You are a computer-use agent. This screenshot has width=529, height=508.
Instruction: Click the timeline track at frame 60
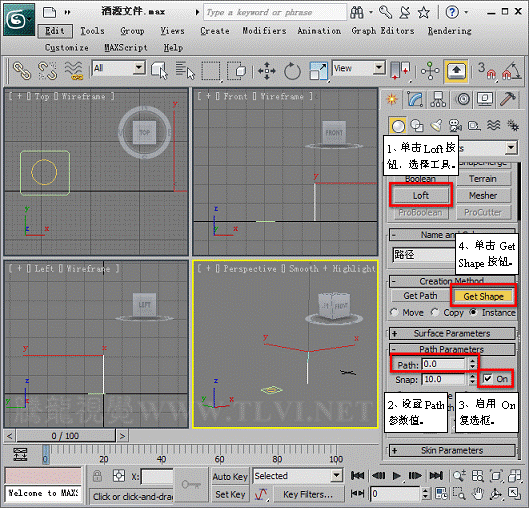click(x=220, y=454)
